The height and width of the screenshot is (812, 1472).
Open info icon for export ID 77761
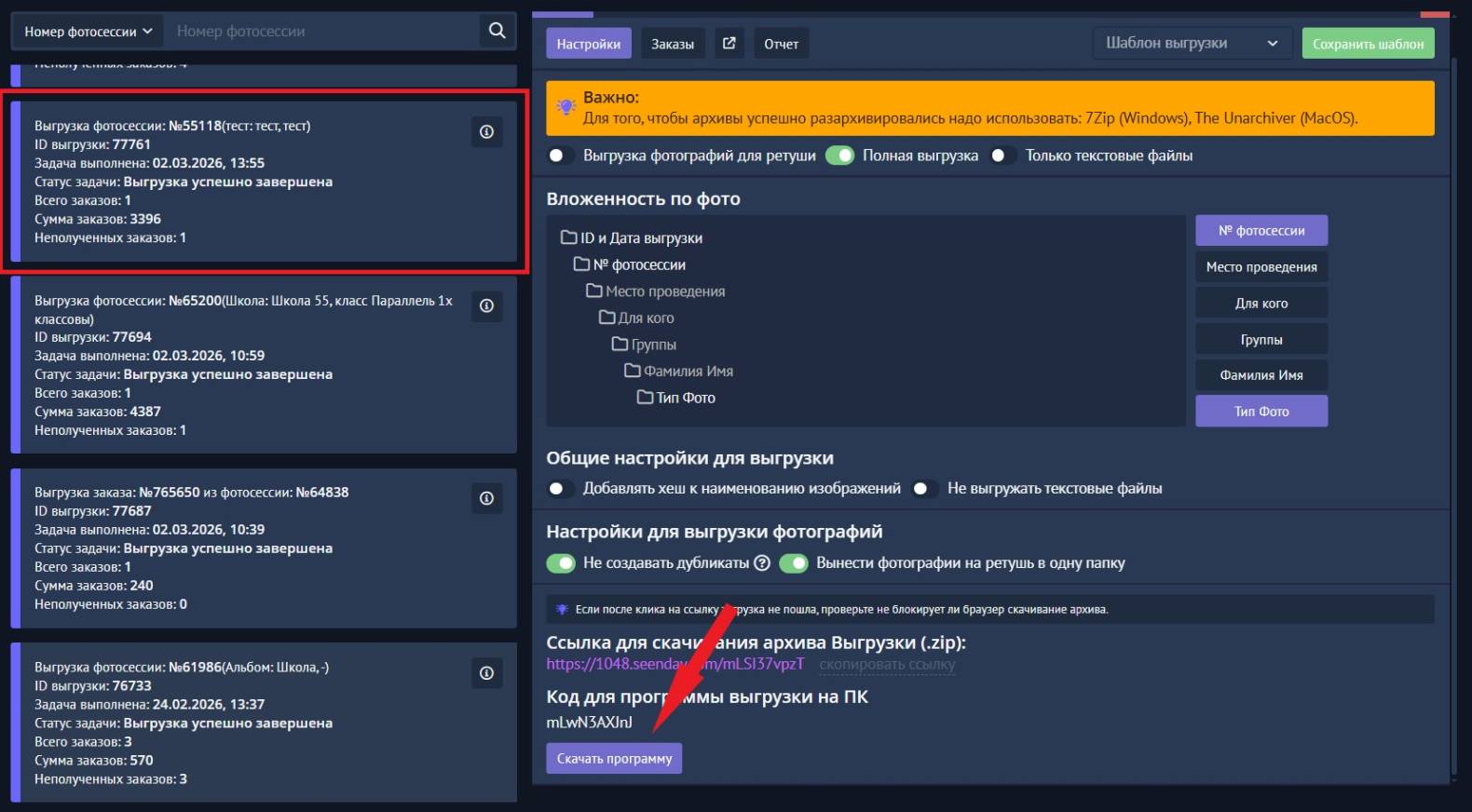[486, 132]
